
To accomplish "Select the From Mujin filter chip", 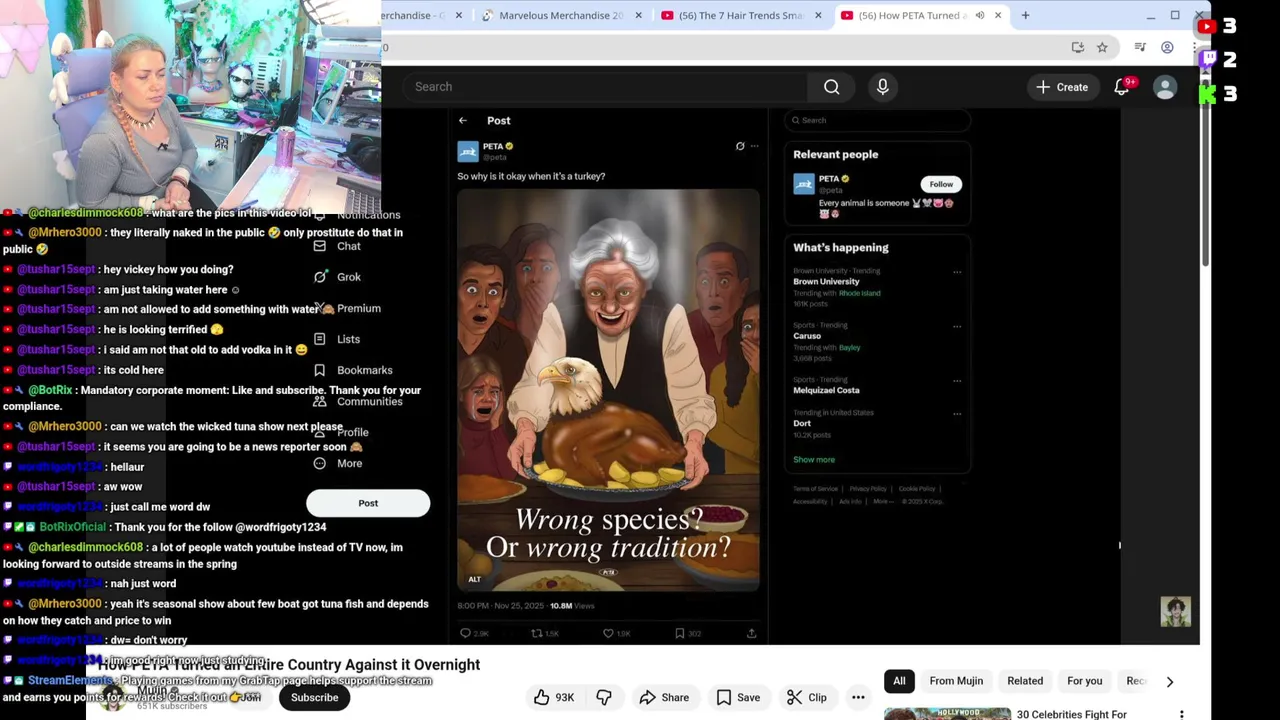I will click(956, 681).
